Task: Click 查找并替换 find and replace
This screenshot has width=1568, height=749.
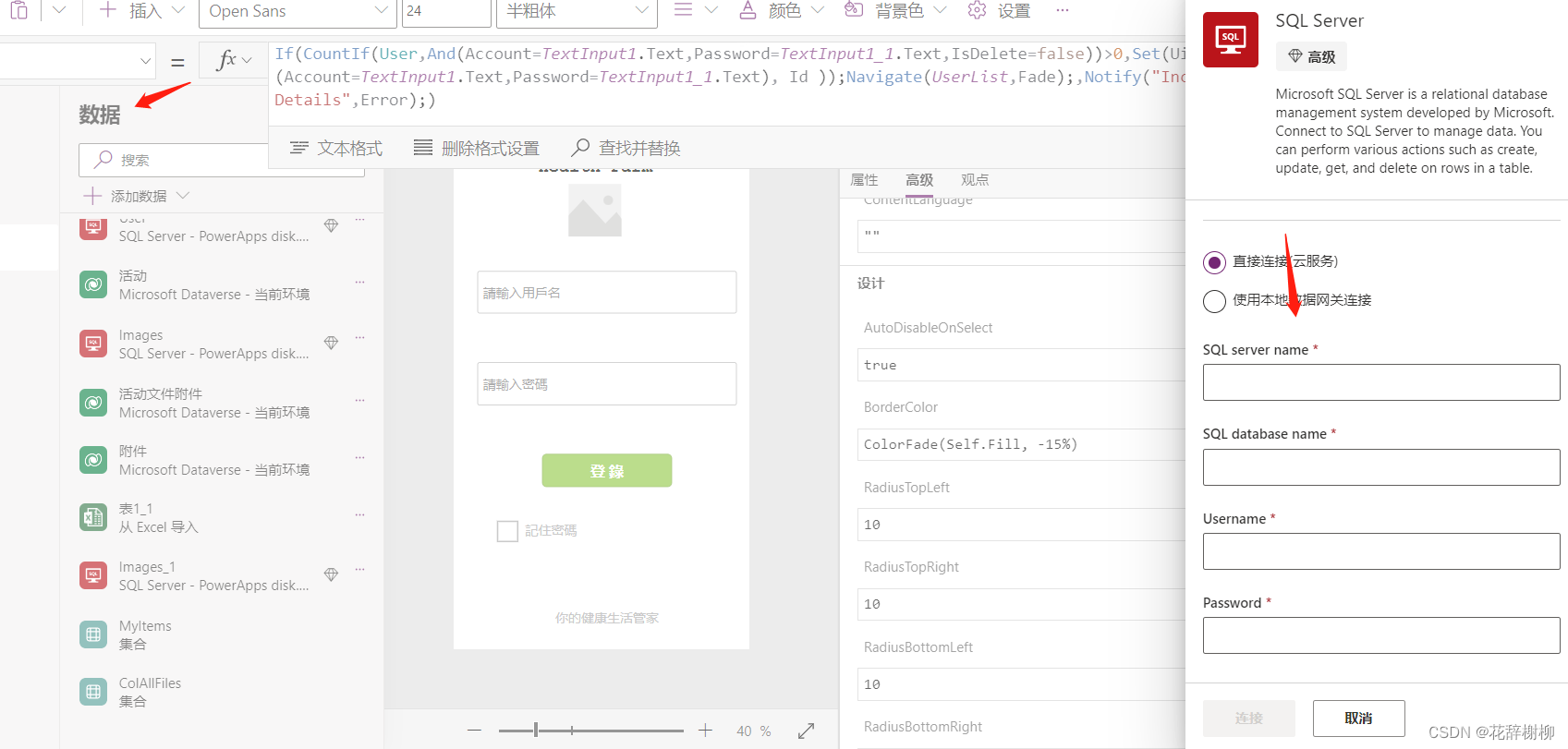Action: [626, 148]
